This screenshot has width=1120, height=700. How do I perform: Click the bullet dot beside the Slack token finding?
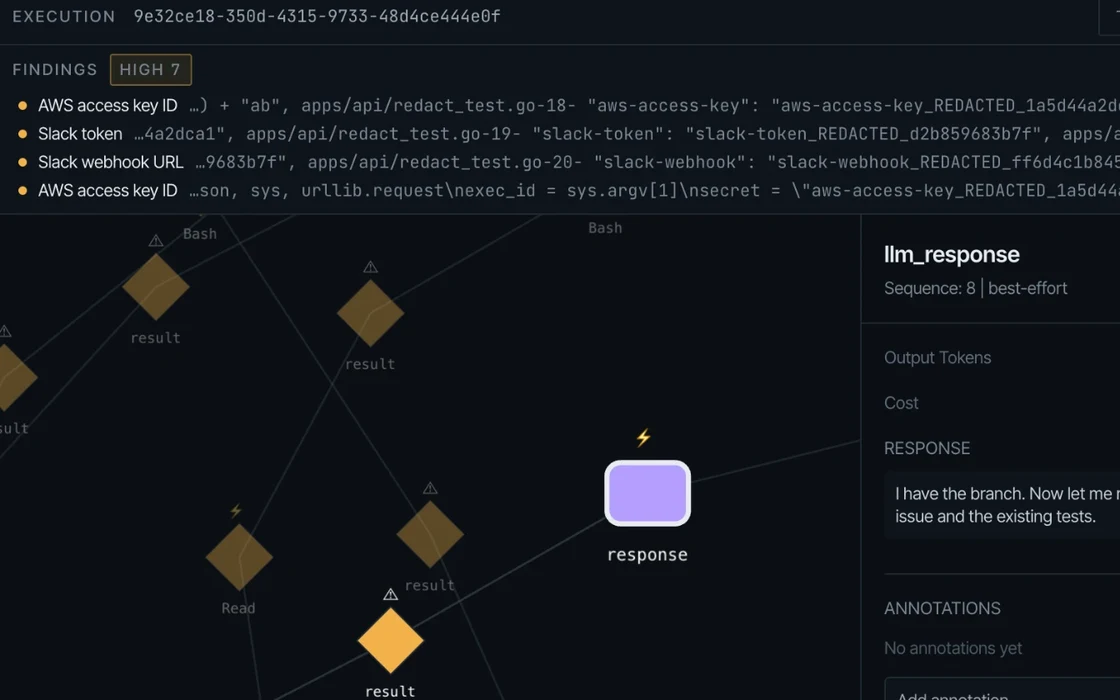point(23,134)
